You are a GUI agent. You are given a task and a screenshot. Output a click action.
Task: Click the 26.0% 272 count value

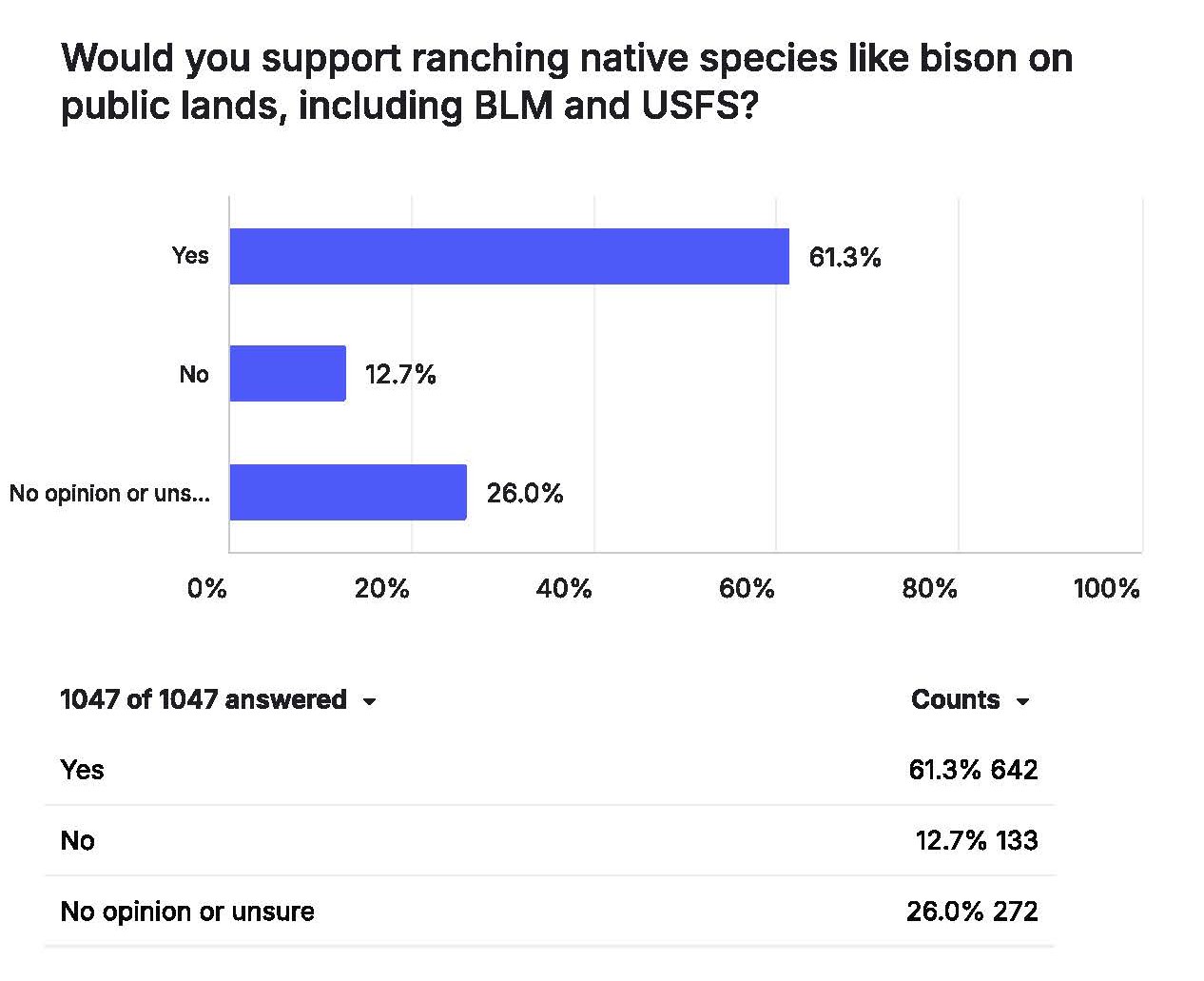pyautogui.click(x=972, y=911)
